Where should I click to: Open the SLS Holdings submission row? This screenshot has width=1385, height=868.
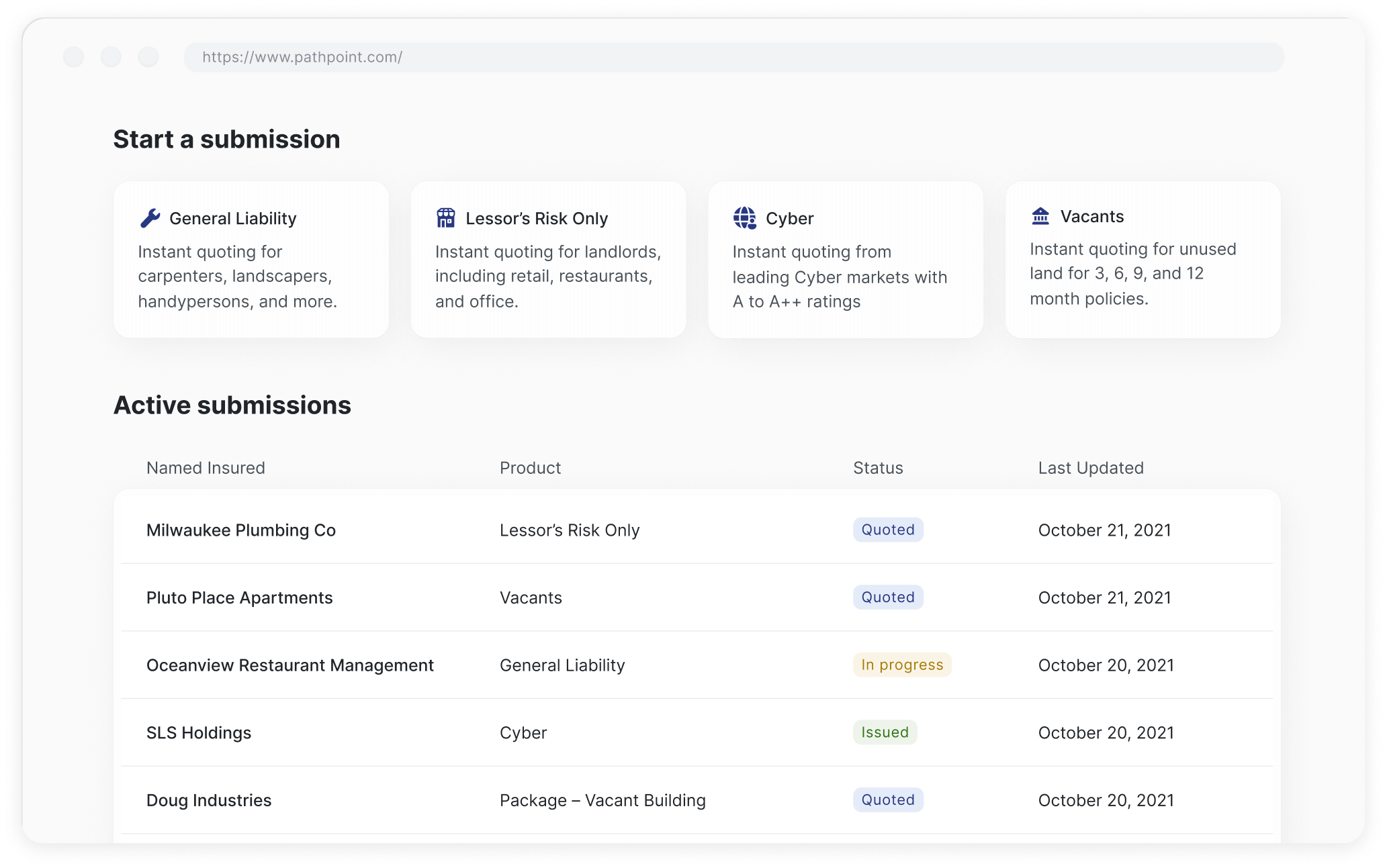click(198, 732)
